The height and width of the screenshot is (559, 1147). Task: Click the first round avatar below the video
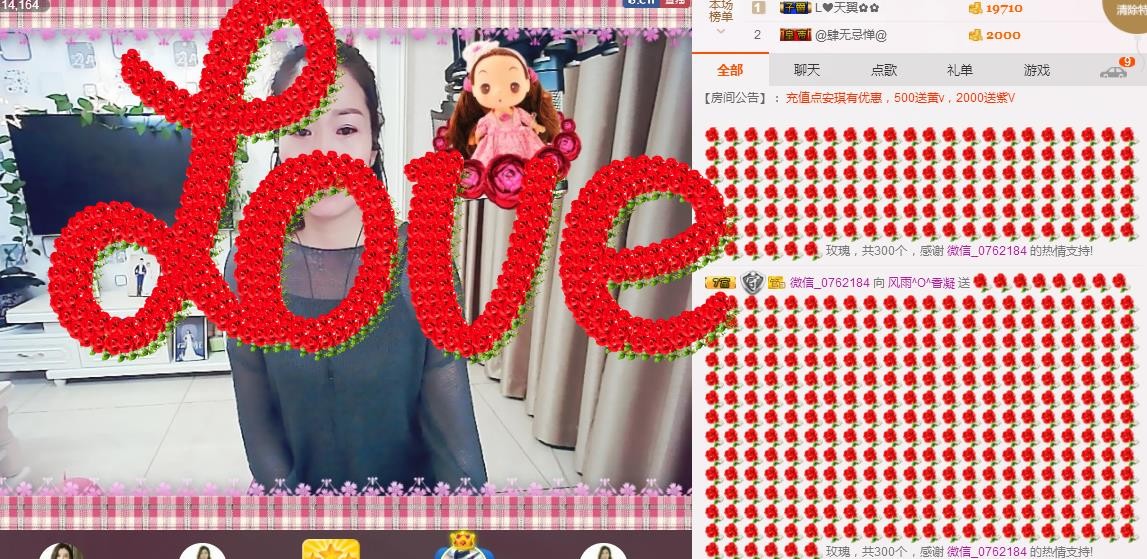tap(61, 551)
